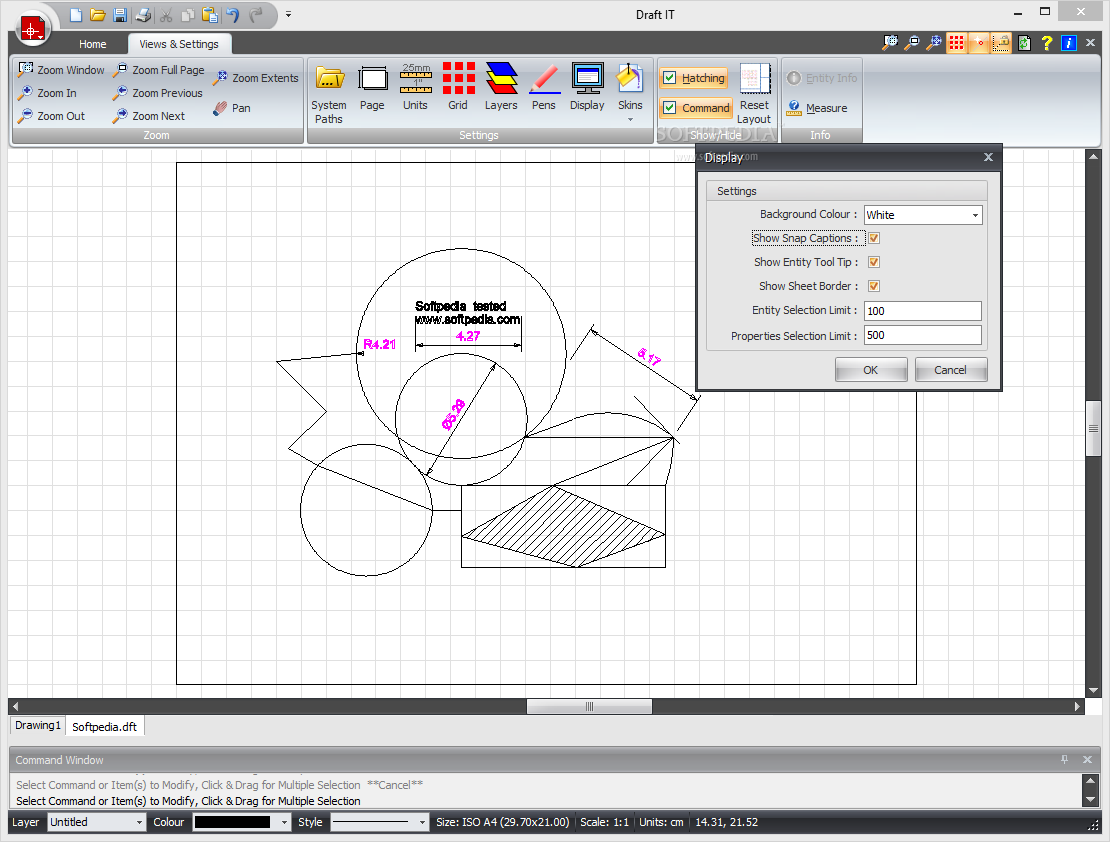Click the top-right zoom window magnifier icon
The image size is (1110, 842).
click(x=891, y=43)
